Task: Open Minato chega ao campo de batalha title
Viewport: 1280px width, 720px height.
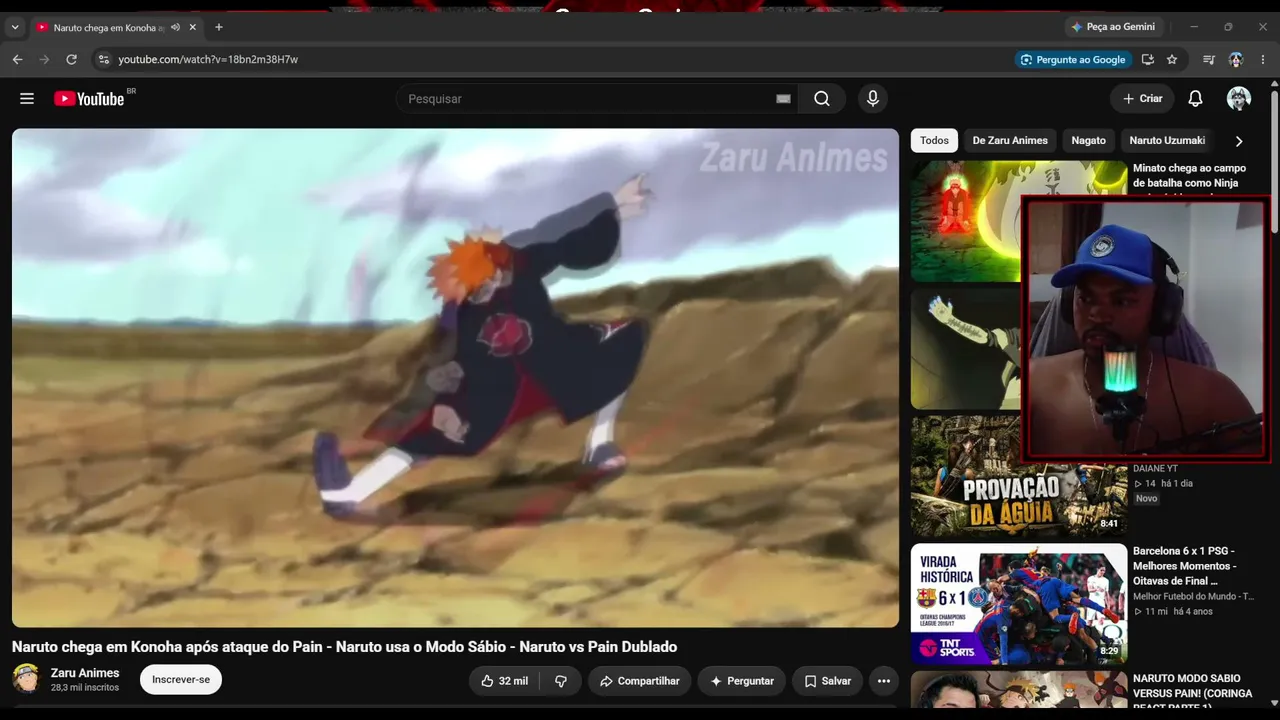Action: (1189, 176)
